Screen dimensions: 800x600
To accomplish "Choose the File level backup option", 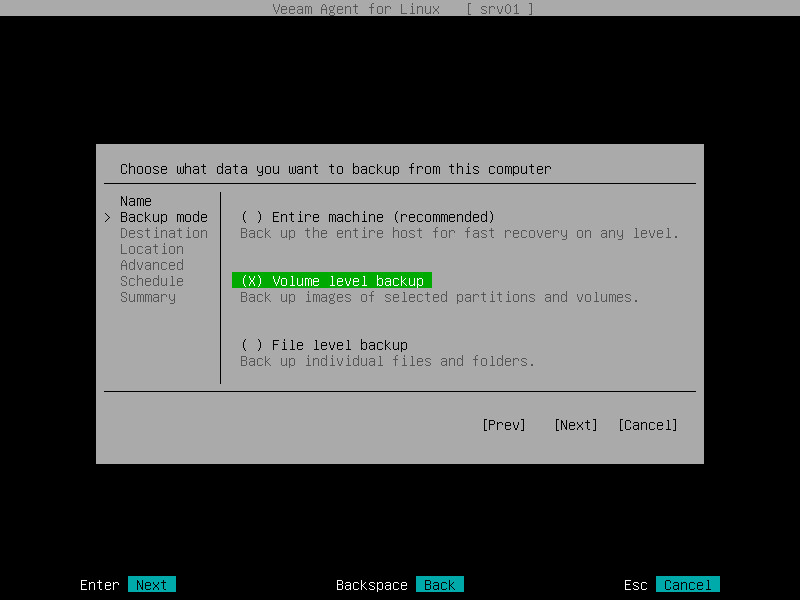I will (x=324, y=345).
